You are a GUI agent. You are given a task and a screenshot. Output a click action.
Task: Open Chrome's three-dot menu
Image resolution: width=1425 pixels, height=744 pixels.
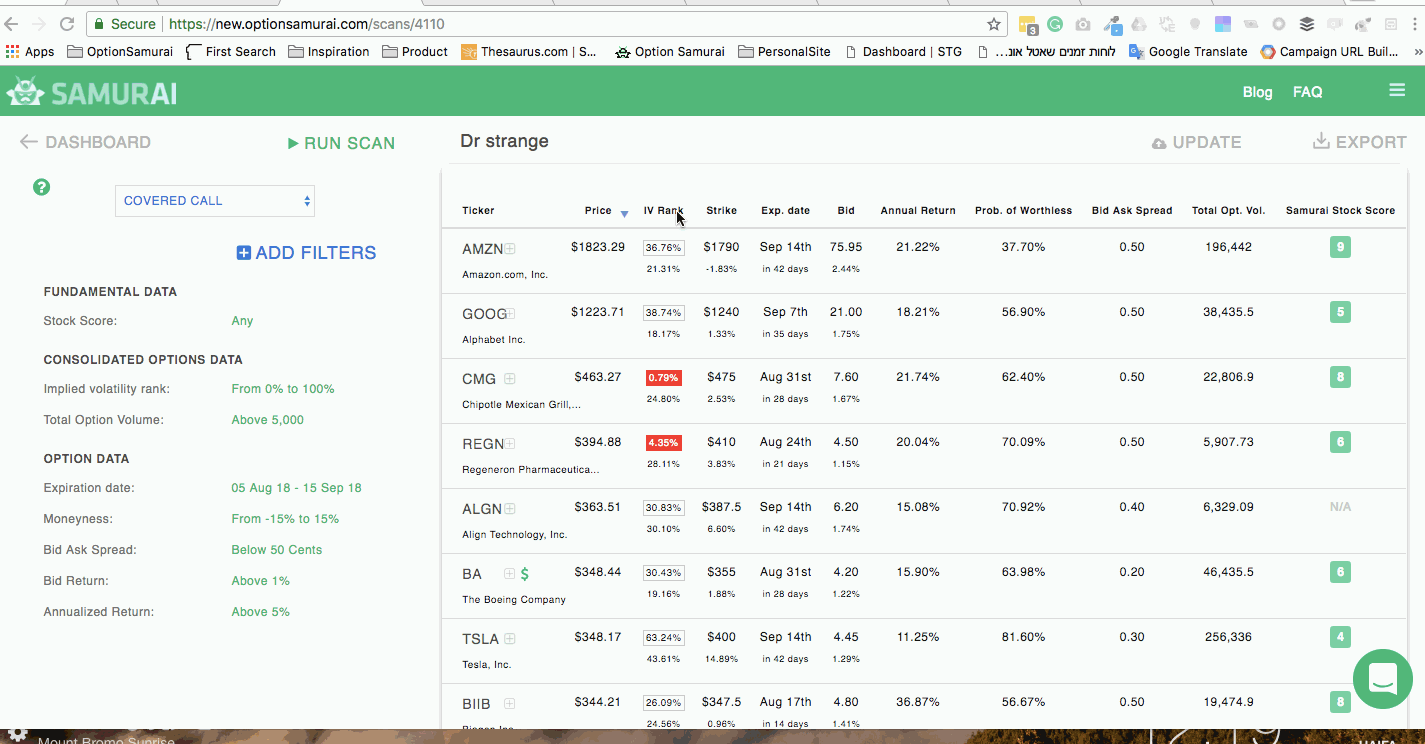(1416, 24)
